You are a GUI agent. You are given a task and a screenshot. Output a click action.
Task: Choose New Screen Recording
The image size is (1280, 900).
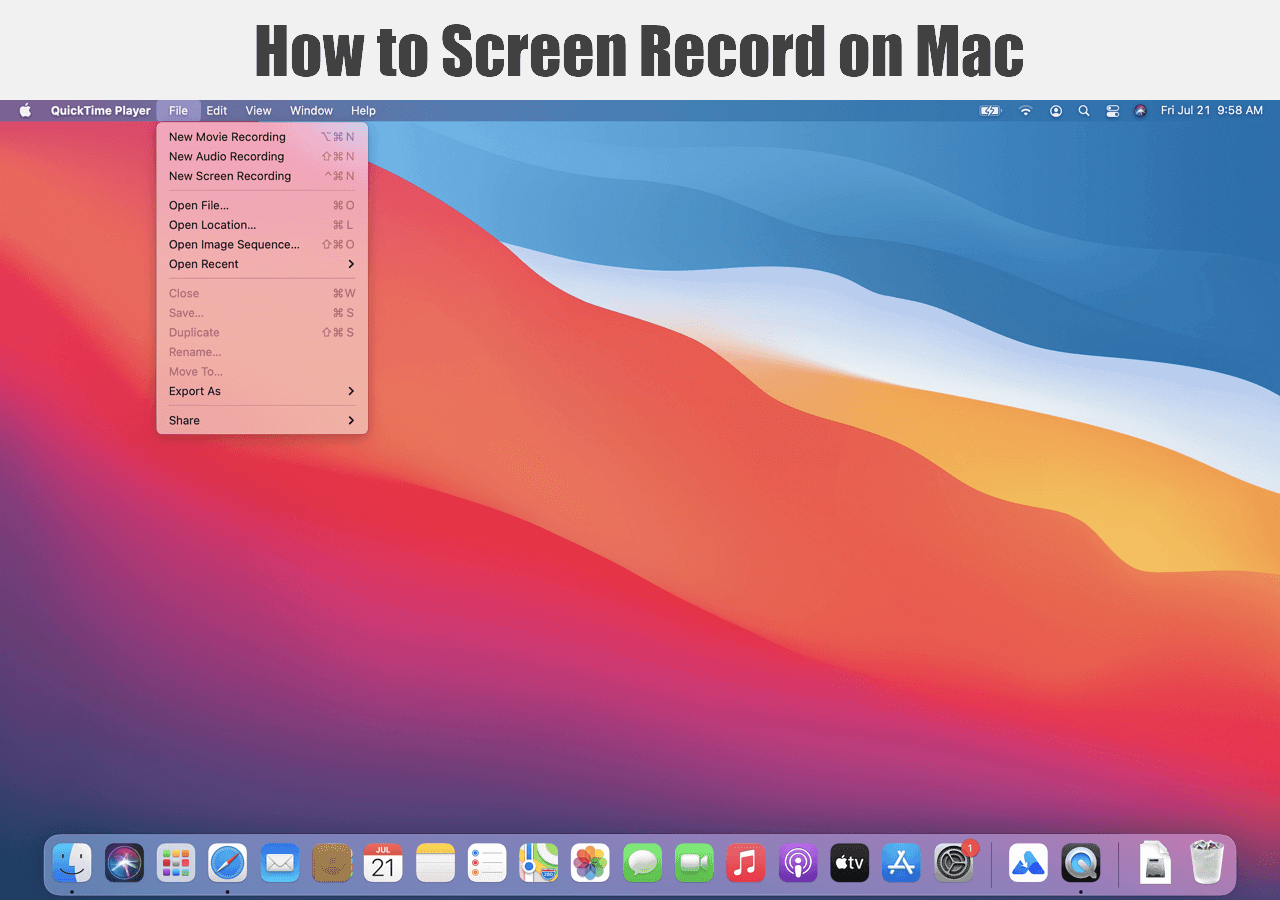230,175
